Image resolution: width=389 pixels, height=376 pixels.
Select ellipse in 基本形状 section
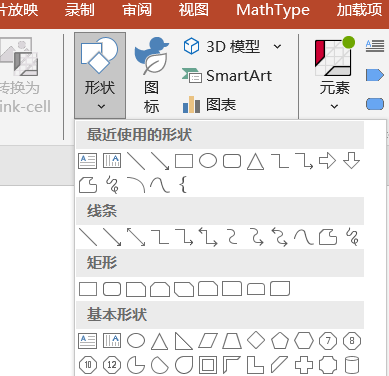[136, 341]
